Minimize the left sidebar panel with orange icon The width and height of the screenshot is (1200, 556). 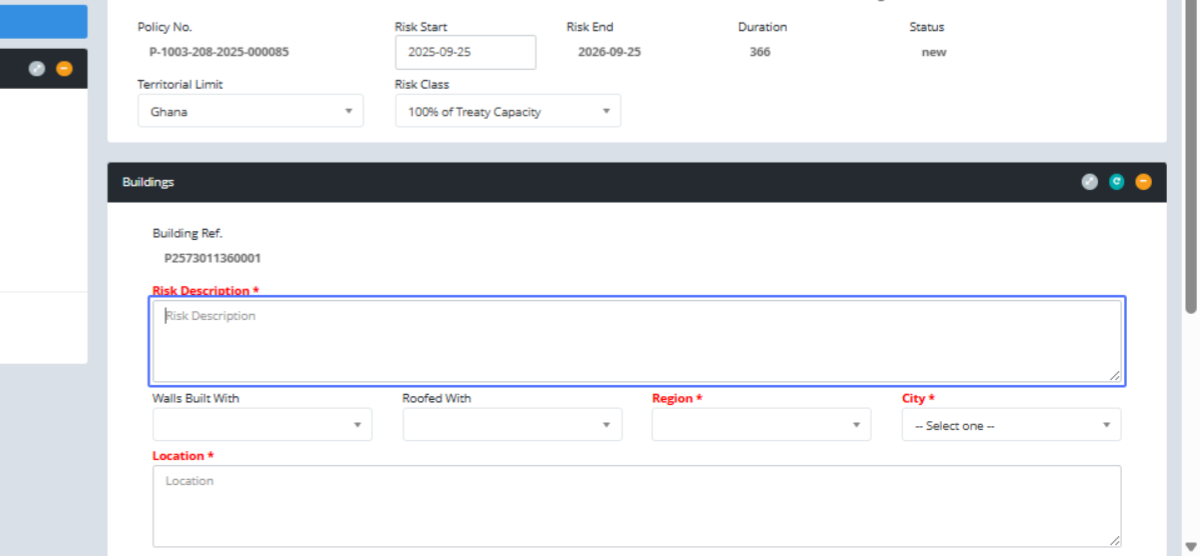click(x=64, y=69)
